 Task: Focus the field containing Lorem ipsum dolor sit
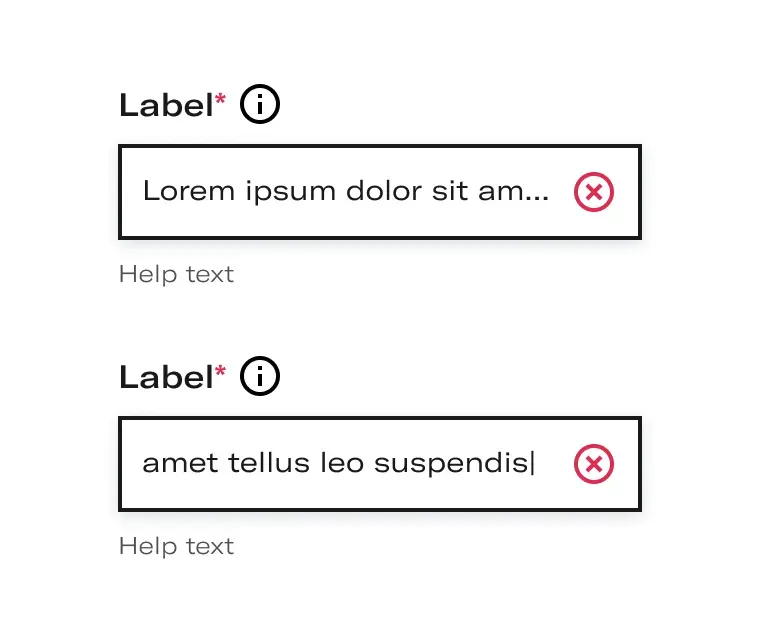380,192
